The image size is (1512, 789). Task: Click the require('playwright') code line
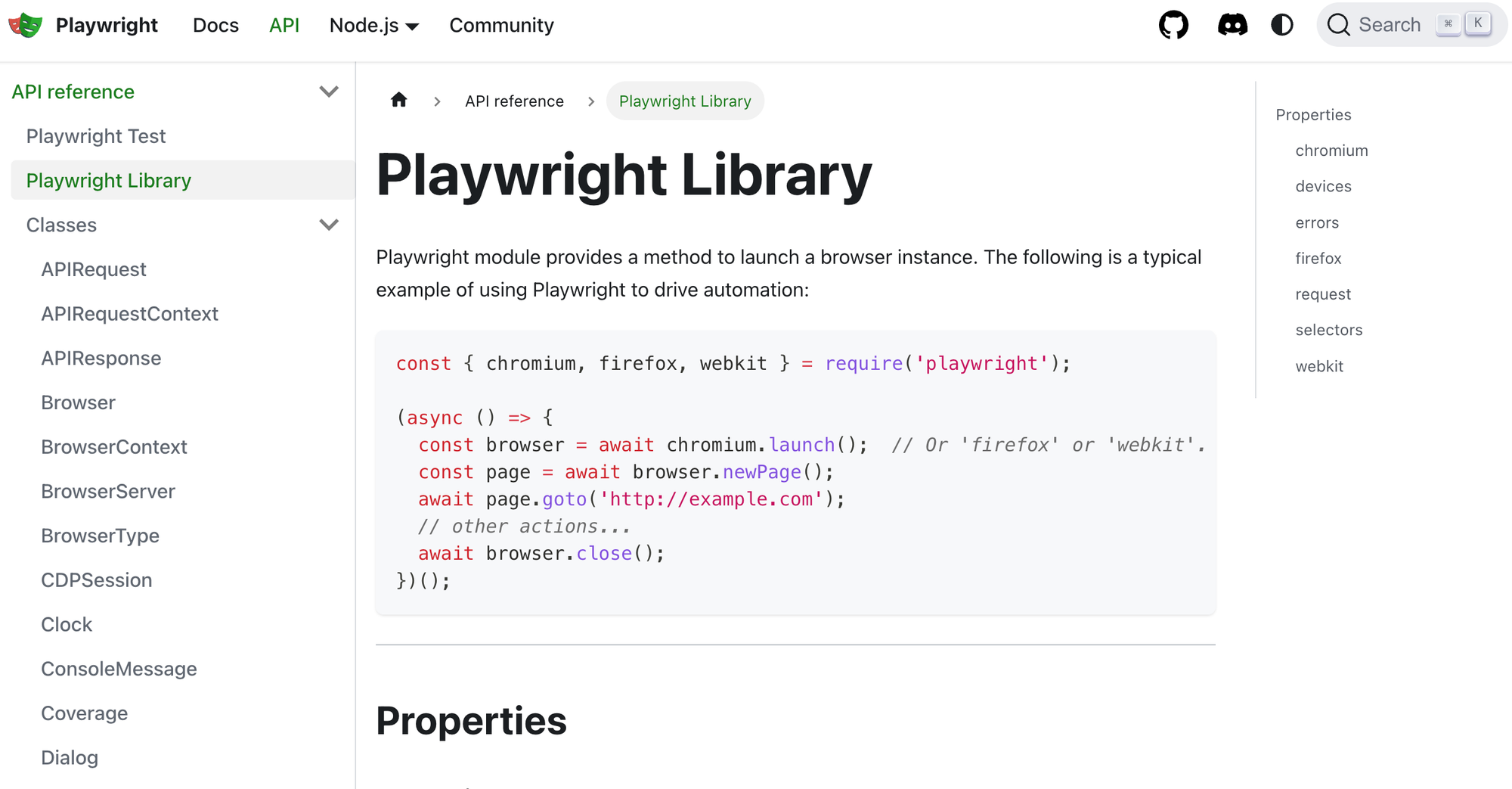coord(733,364)
